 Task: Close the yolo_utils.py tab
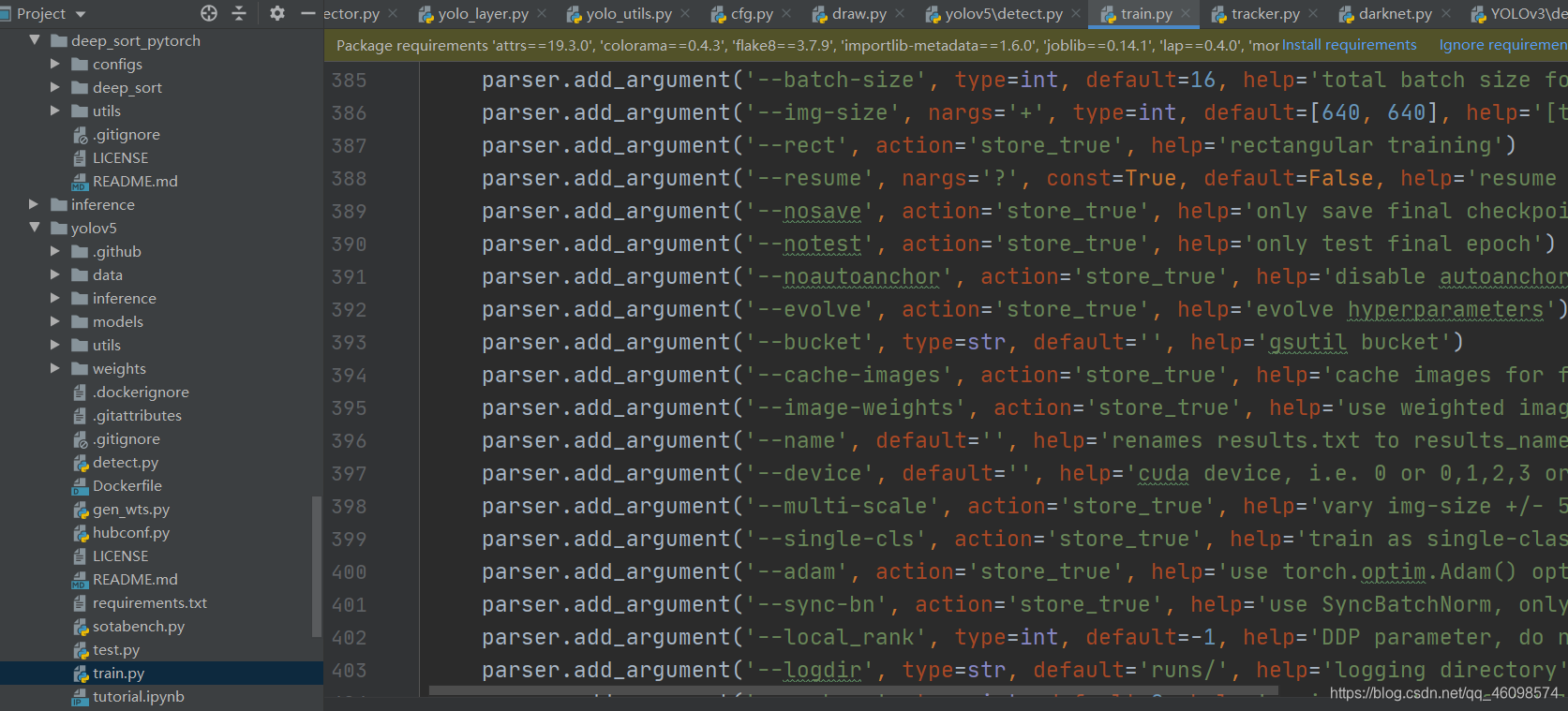point(685,14)
